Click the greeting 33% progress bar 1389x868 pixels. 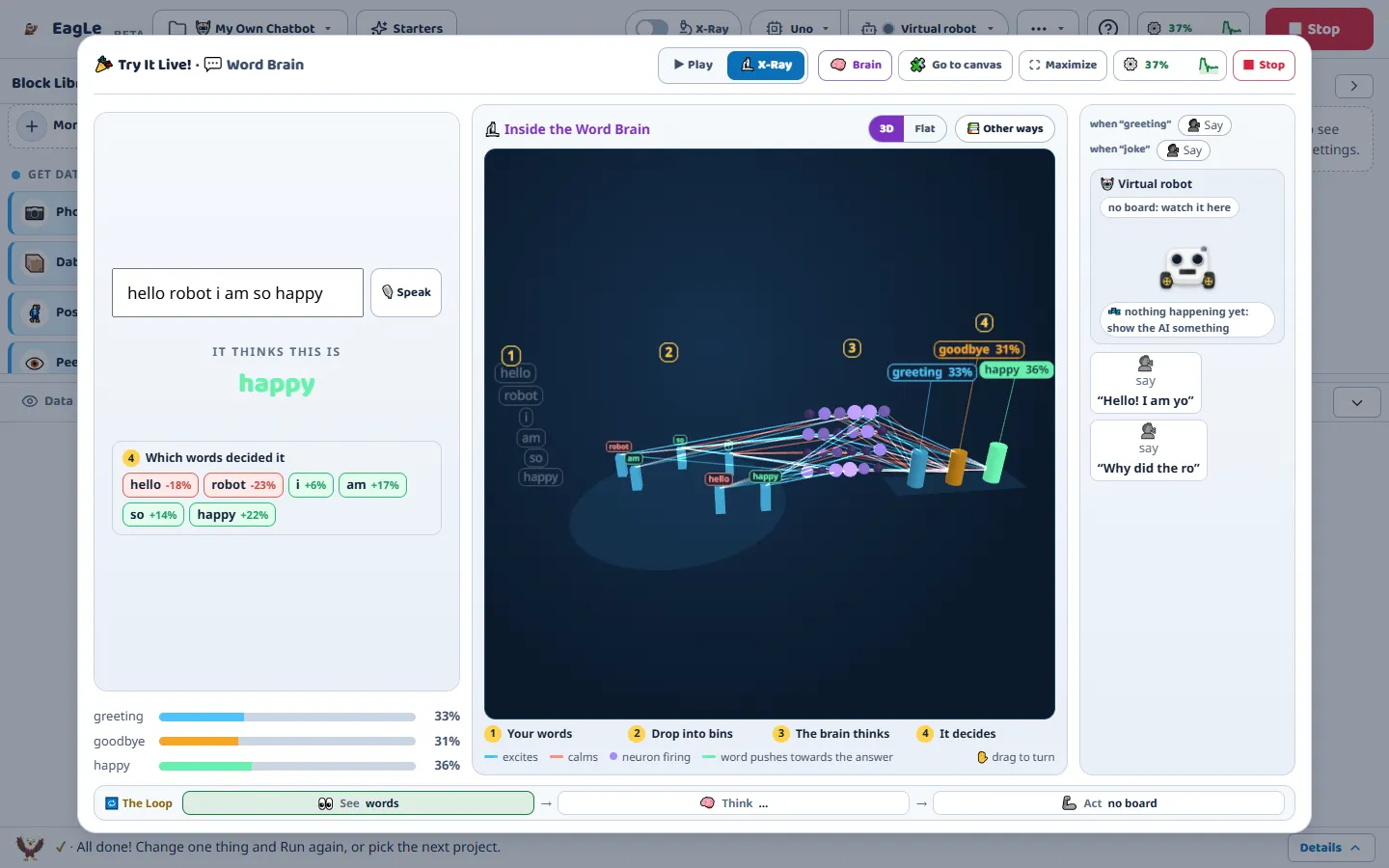click(286, 717)
